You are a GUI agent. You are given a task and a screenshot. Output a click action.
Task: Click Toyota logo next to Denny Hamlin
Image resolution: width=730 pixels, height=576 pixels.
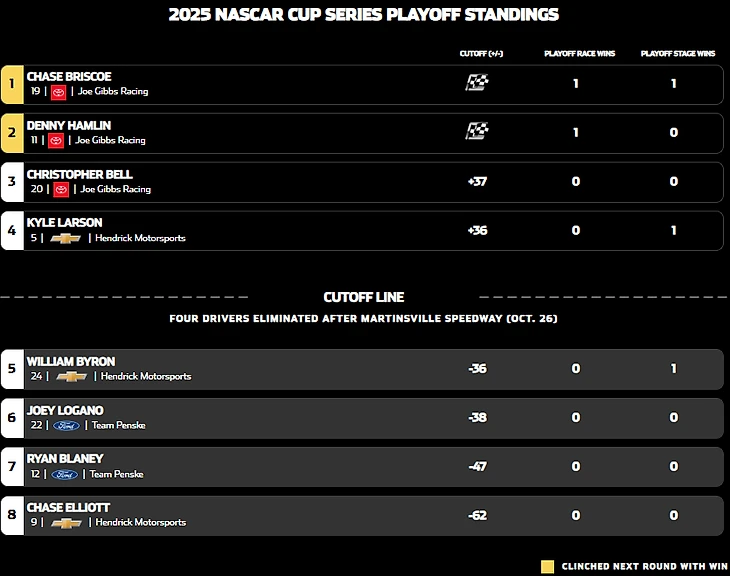56,141
